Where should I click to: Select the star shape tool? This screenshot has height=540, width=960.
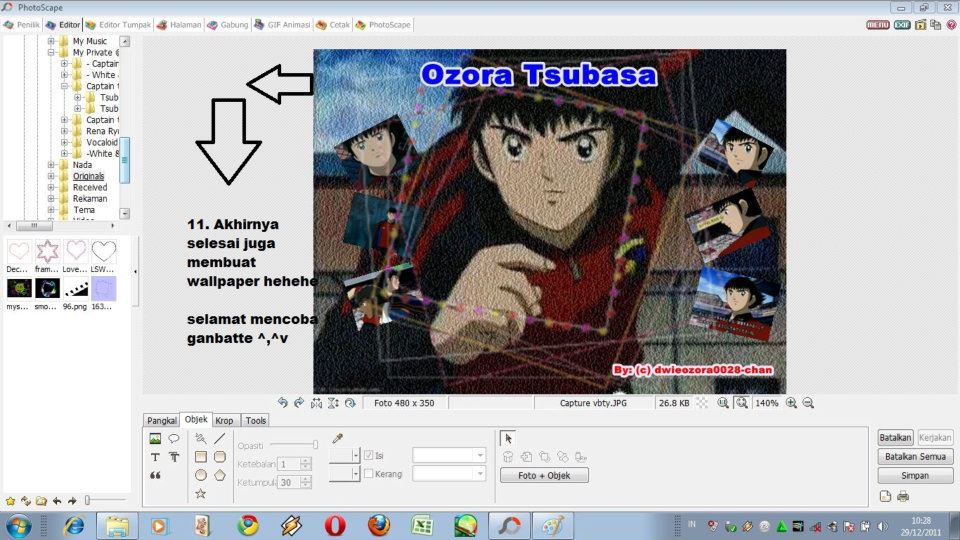[x=200, y=493]
